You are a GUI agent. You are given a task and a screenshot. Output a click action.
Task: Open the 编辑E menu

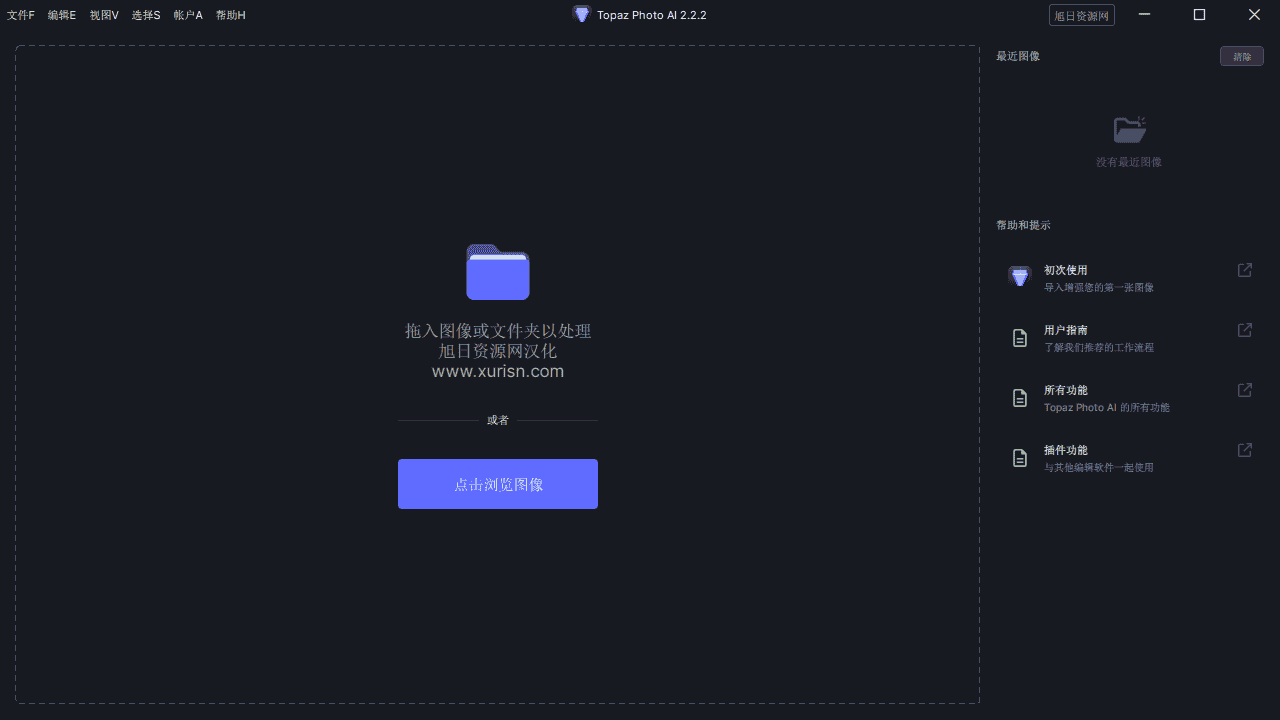(62, 15)
